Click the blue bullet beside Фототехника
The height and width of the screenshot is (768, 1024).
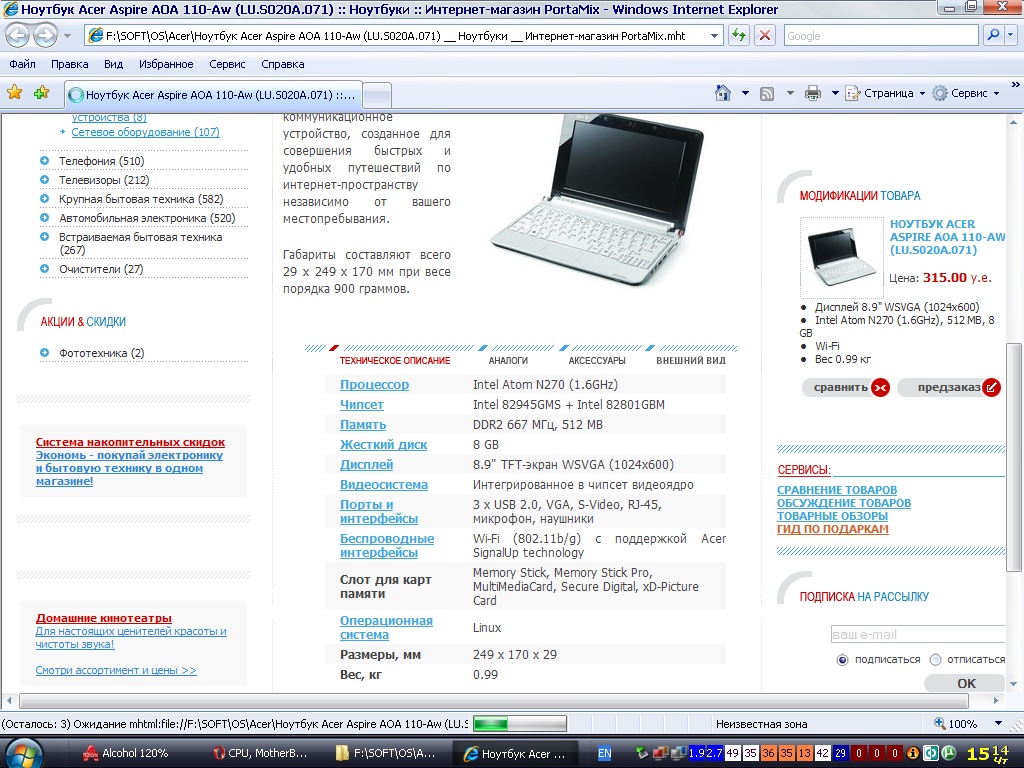[44, 353]
